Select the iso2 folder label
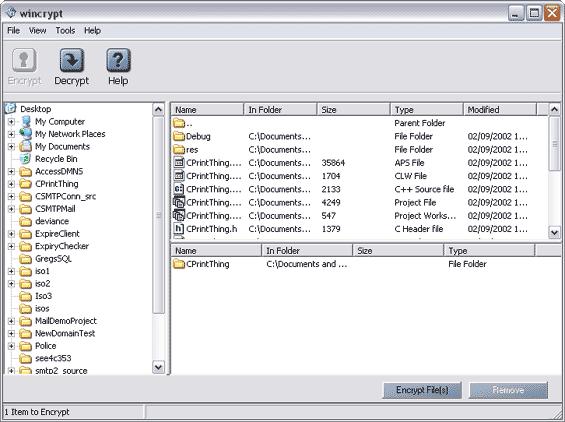Image resolution: width=565 pixels, height=422 pixels. [x=43, y=284]
